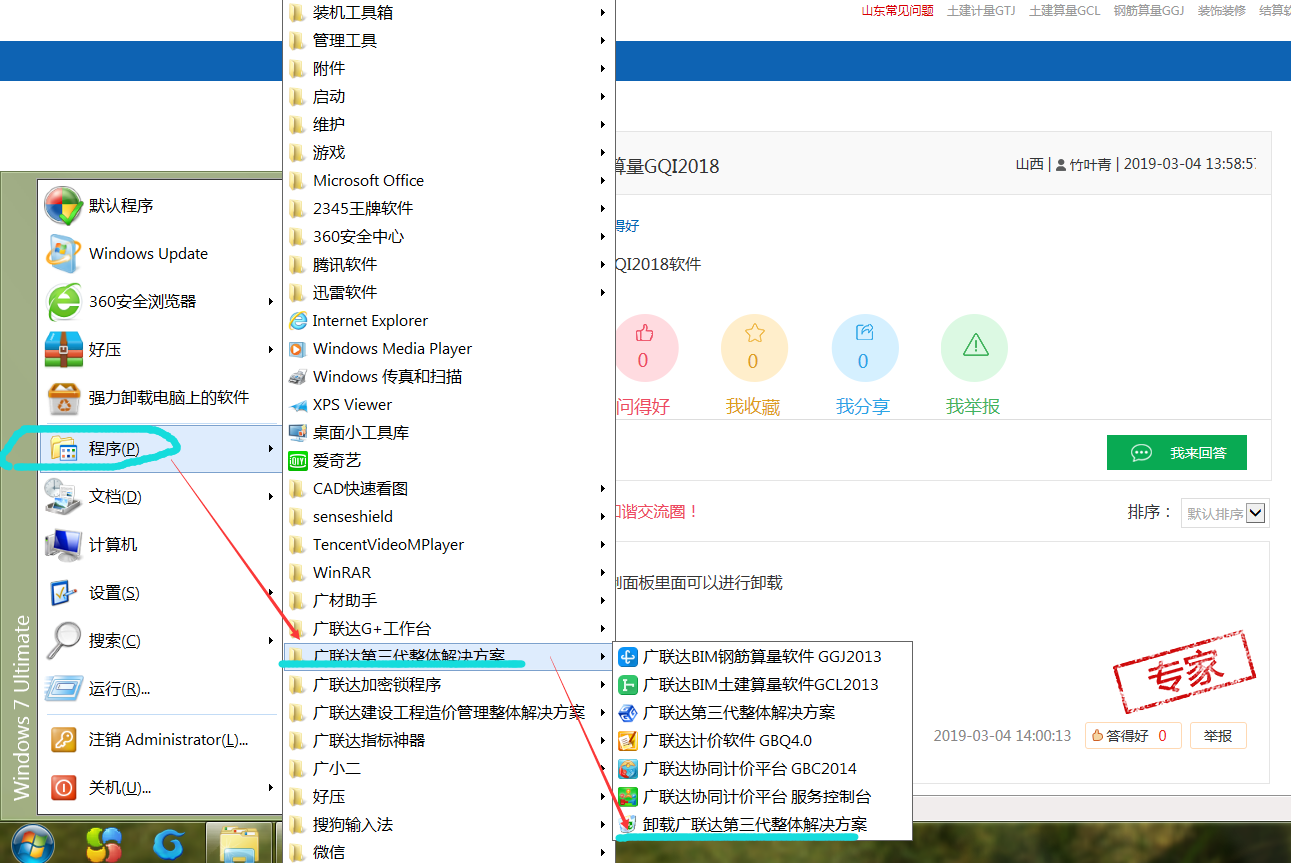
Task: Click the green 我来回答 button
Action: (1178, 453)
